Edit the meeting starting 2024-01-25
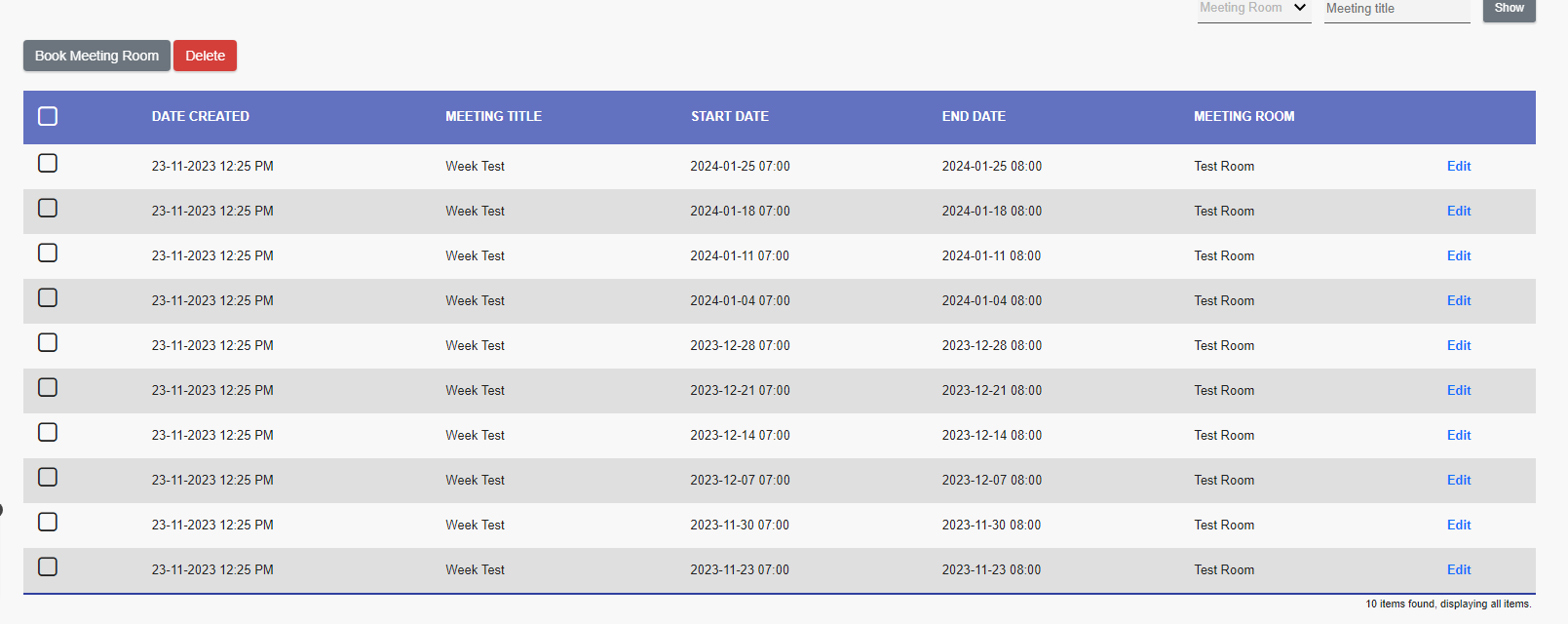 click(1459, 166)
